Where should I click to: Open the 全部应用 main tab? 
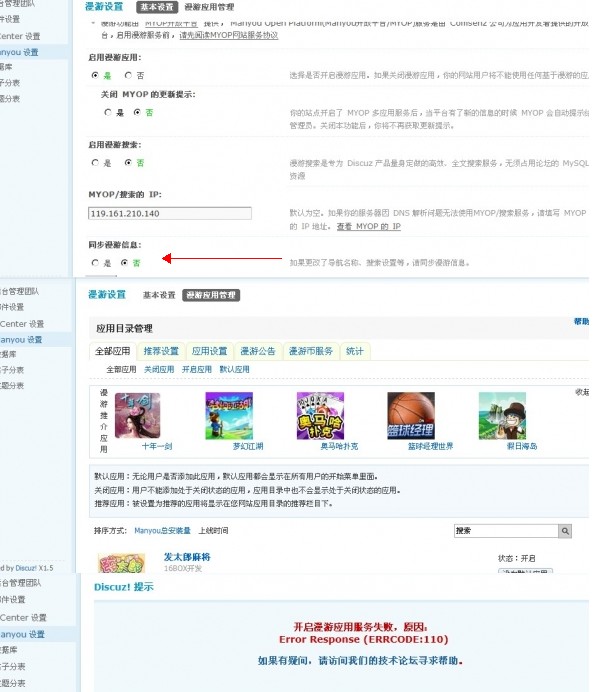click(x=113, y=351)
